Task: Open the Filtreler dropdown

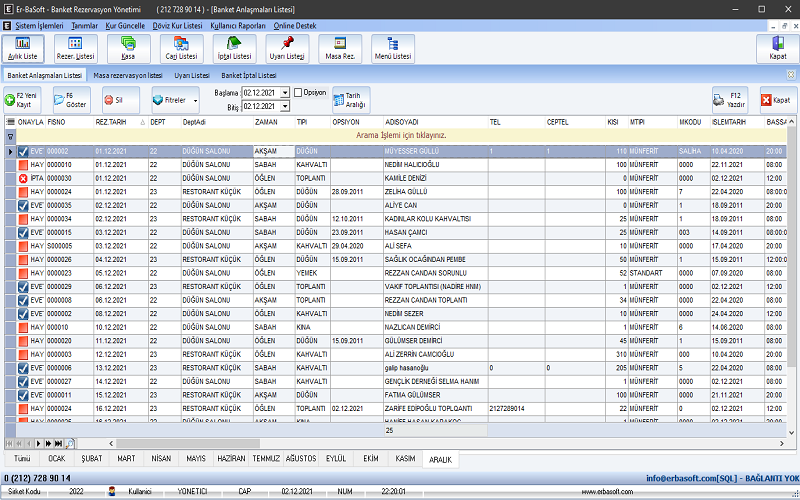Action: tap(174, 100)
